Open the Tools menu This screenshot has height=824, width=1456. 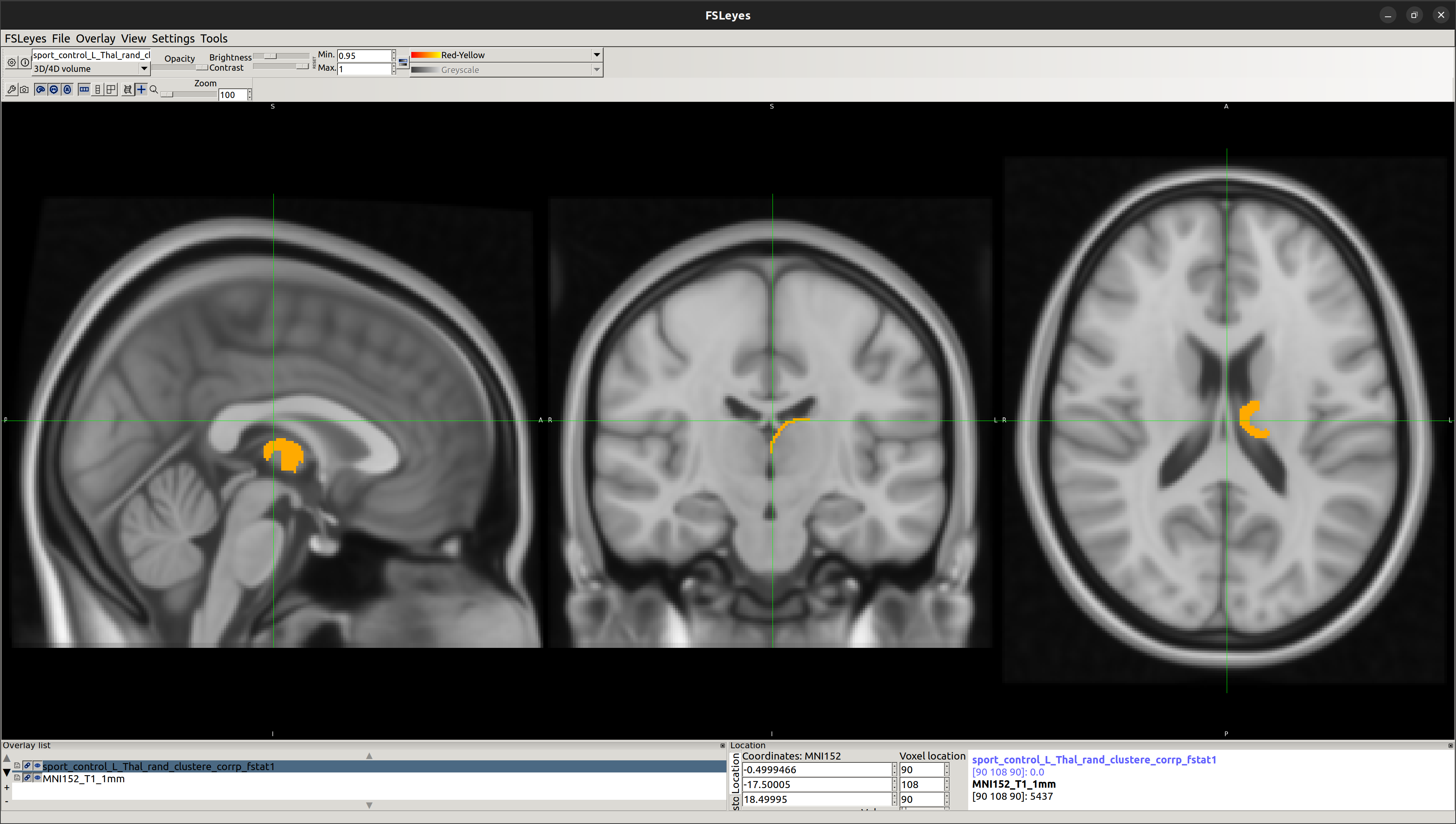(x=213, y=39)
